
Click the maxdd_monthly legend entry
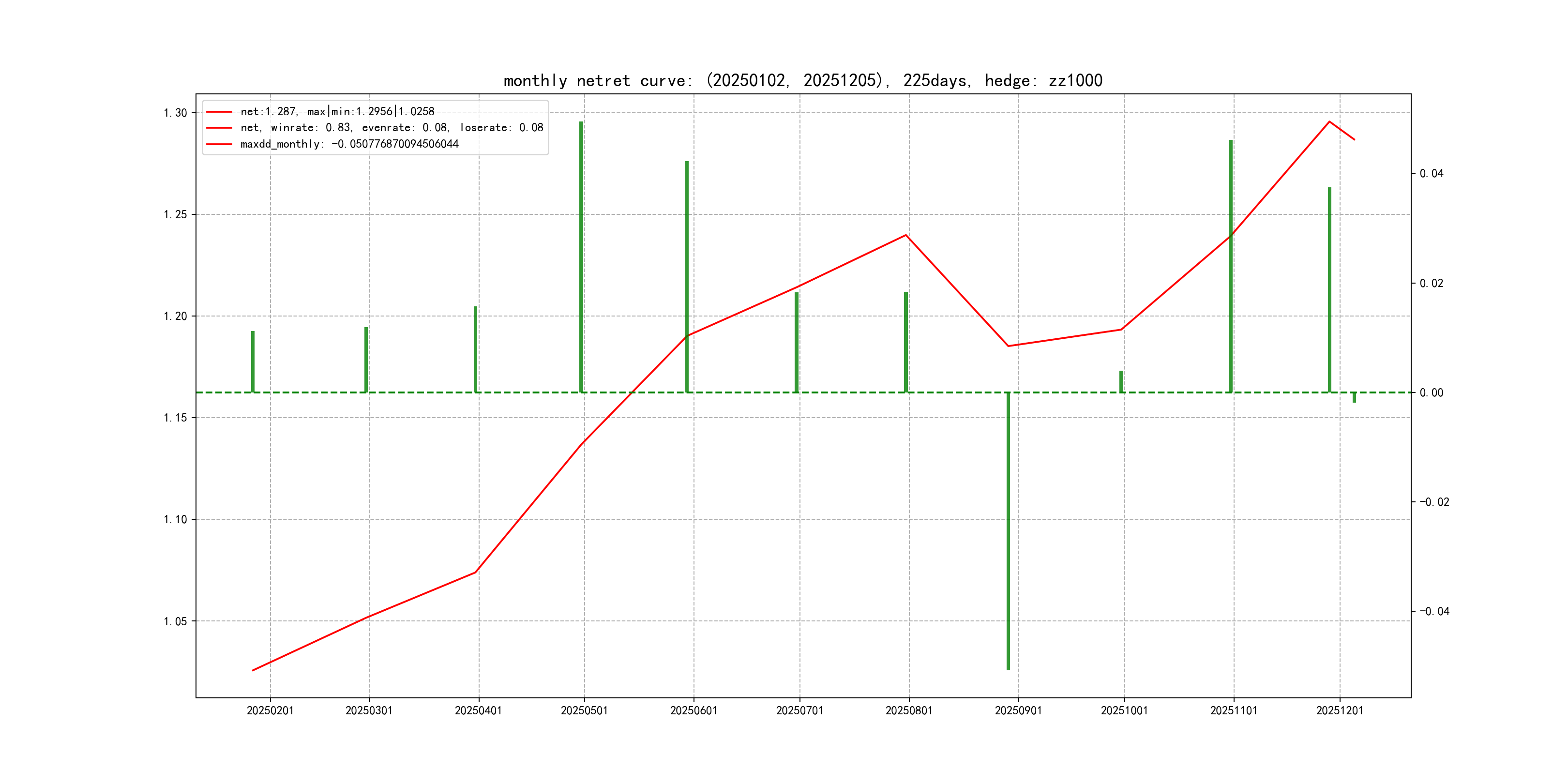349,144
